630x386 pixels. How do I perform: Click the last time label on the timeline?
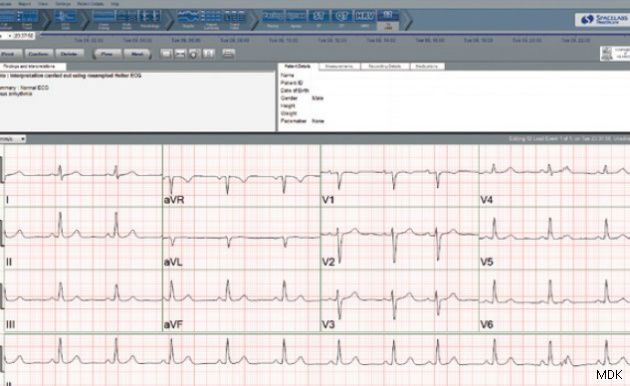click(576, 41)
